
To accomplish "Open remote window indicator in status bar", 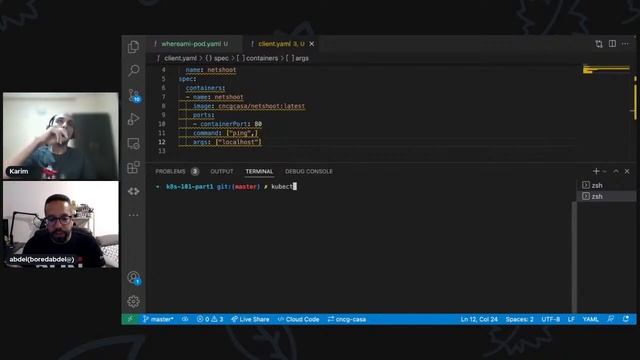I will 130,319.
